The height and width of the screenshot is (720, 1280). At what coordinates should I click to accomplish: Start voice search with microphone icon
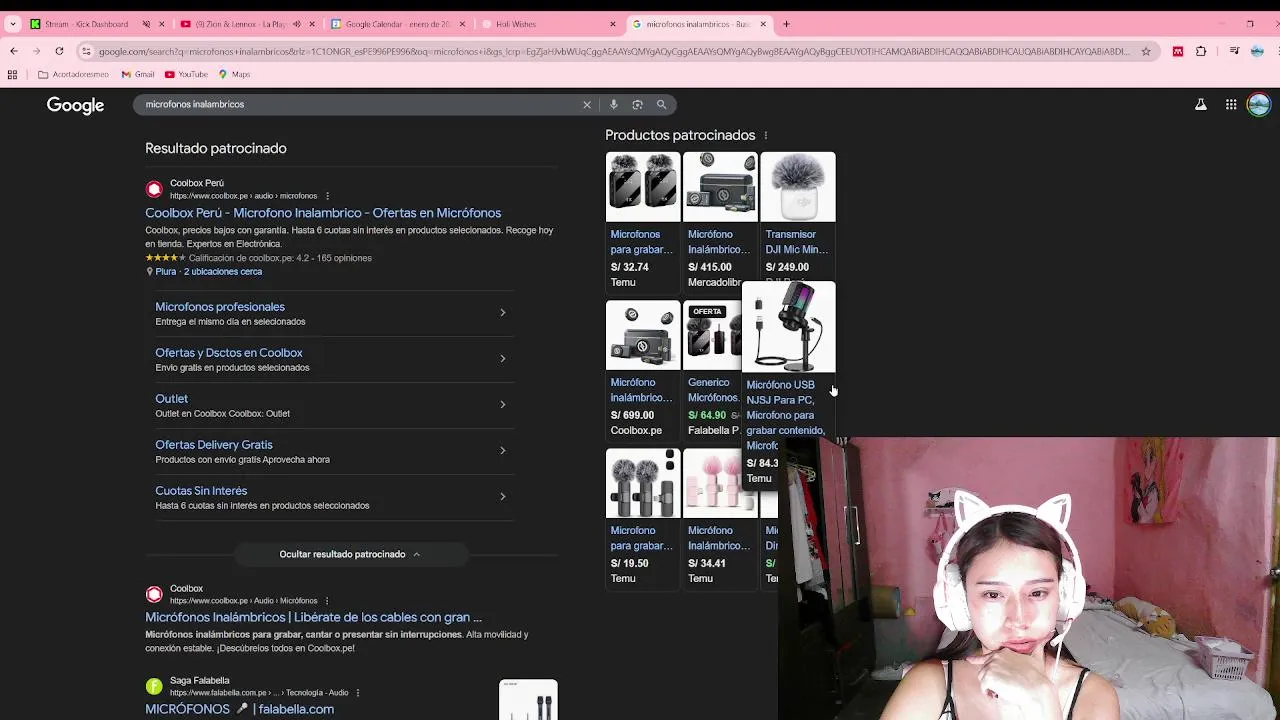613,104
